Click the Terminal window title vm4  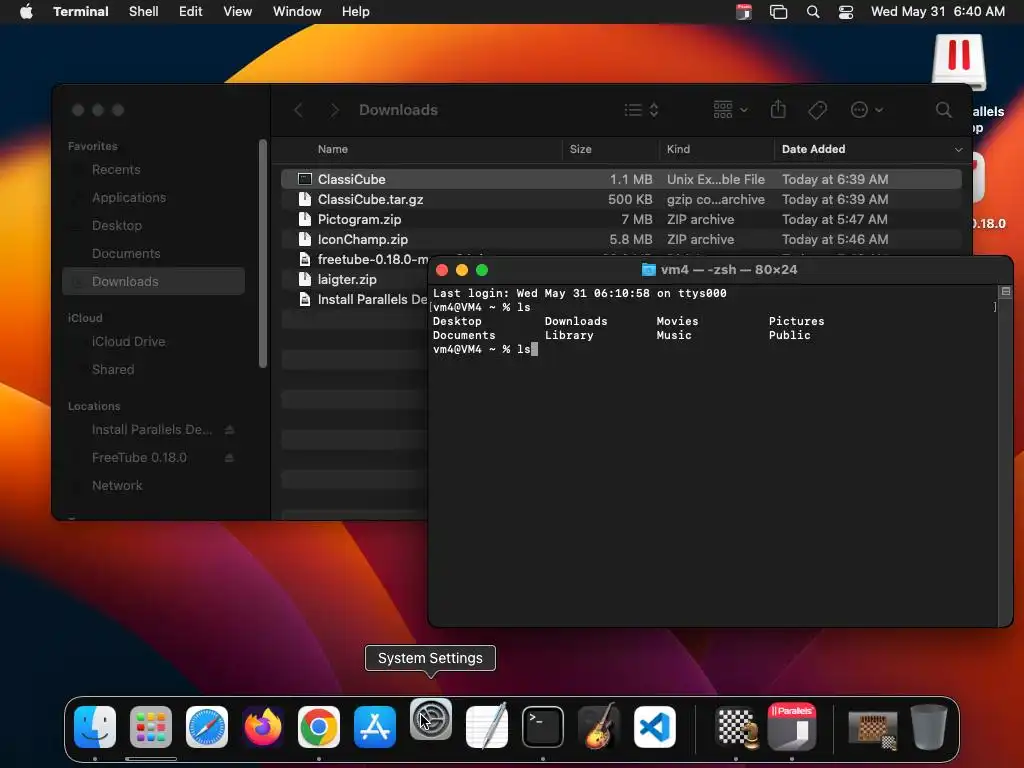click(720, 270)
